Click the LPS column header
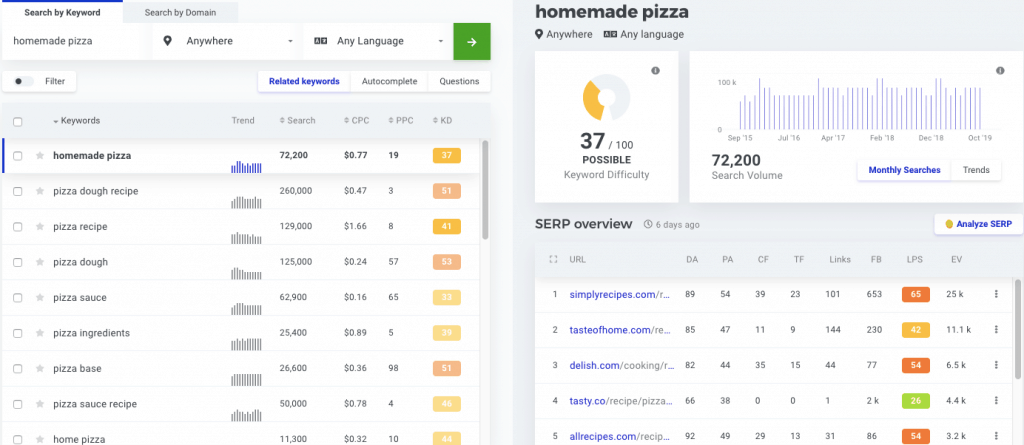 coord(915,259)
